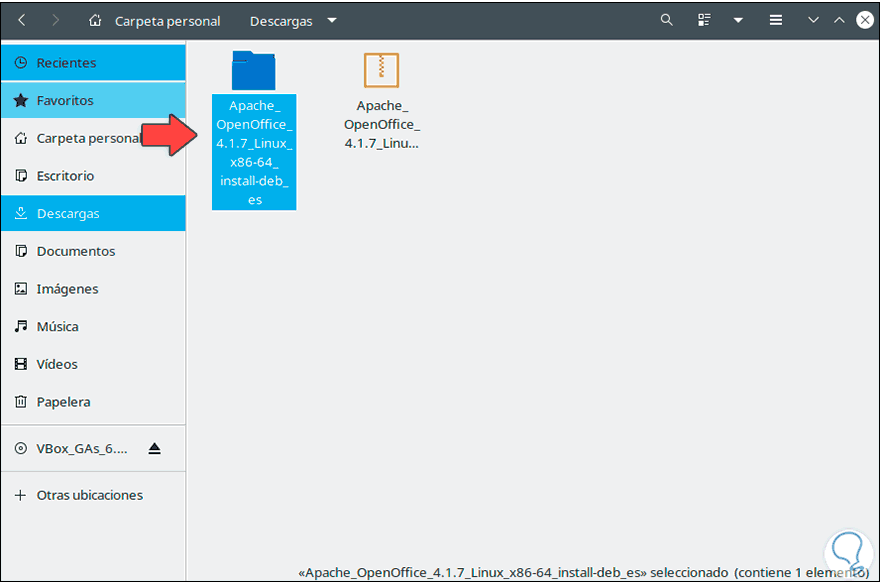Click Descargas in the path bar
The height and width of the screenshot is (584, 880).
coord(281,21)
